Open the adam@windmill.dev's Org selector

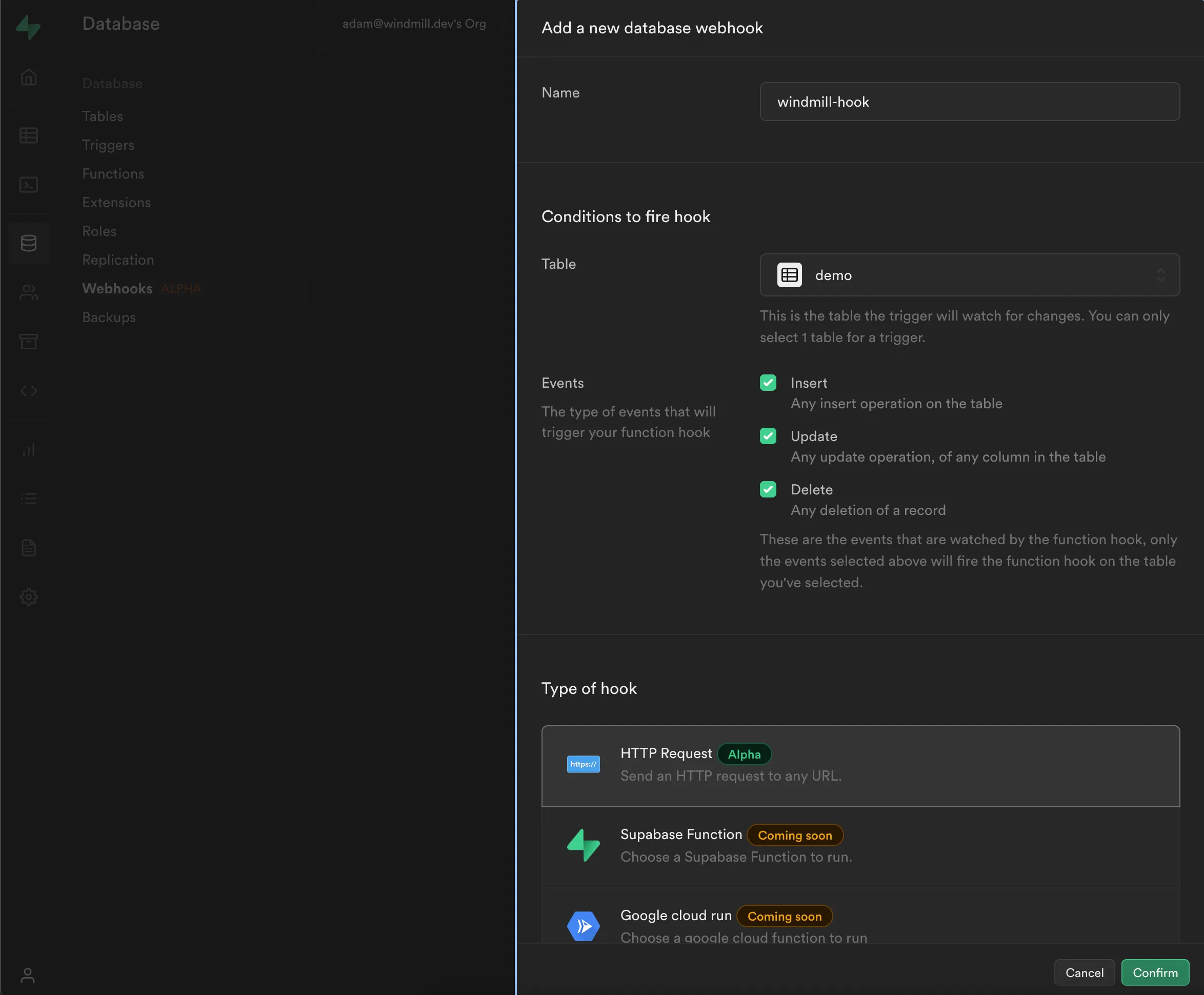pos(414,24)
